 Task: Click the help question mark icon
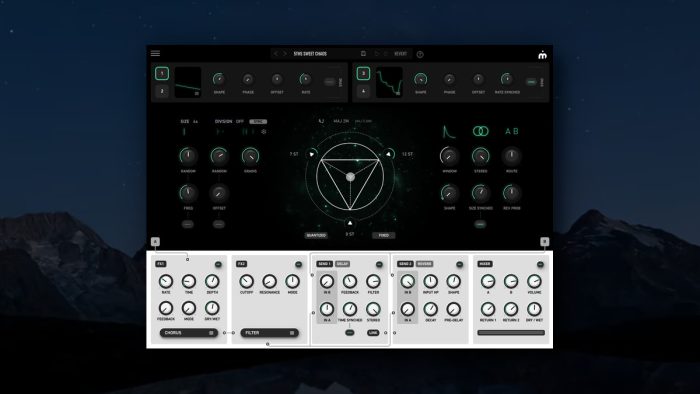[420, 54]
